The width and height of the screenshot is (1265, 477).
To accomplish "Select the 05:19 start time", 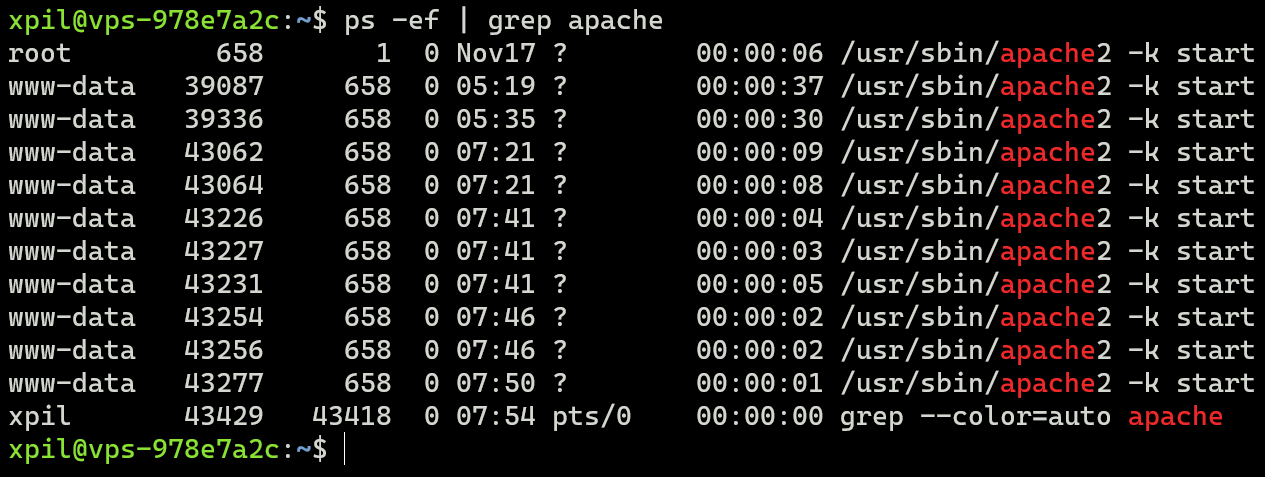I will coord(488,86).
